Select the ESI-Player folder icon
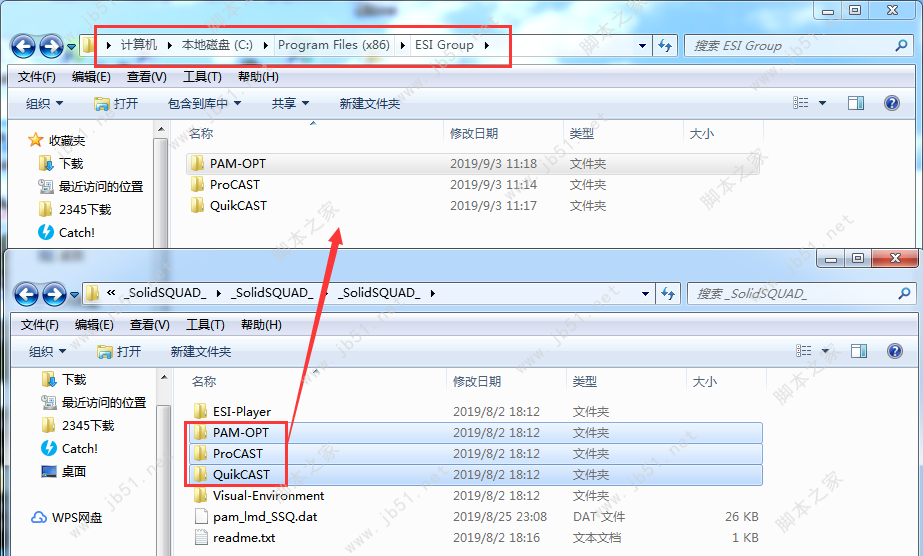Screen dimensions: 923x556 (x=201, y=411)
